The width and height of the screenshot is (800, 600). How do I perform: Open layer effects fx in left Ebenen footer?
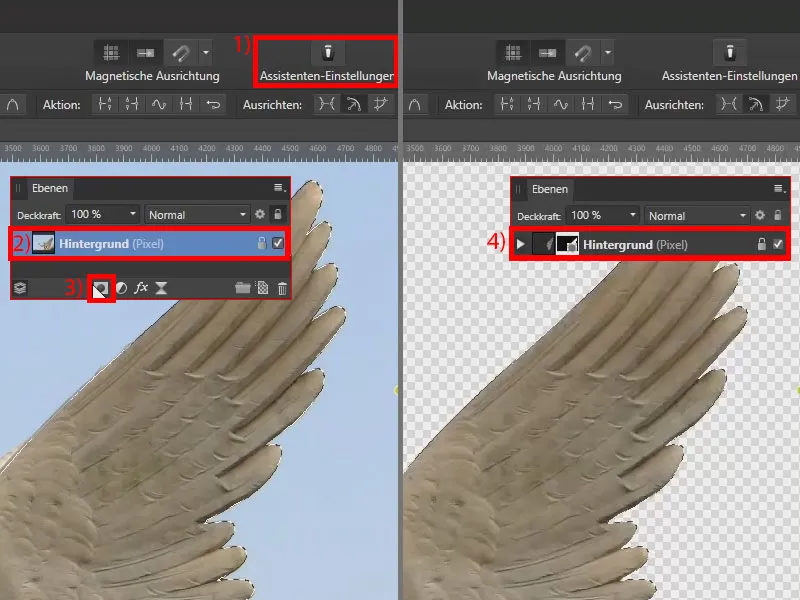coord(141,288)
